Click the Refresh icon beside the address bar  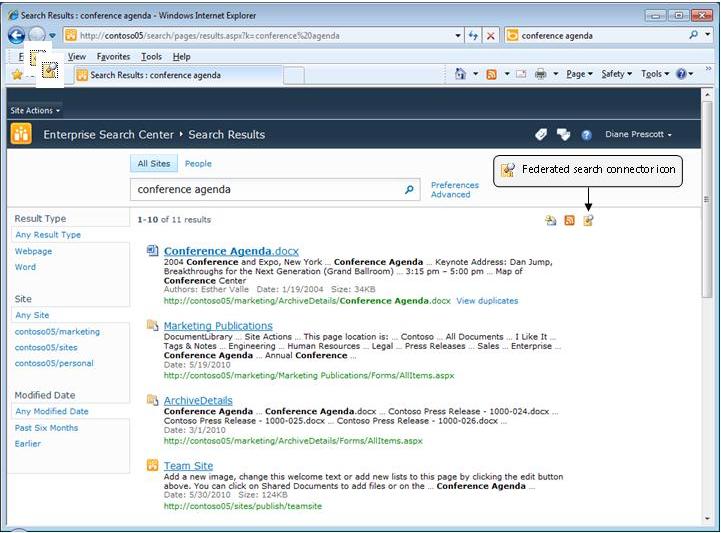tap(473, 35)
